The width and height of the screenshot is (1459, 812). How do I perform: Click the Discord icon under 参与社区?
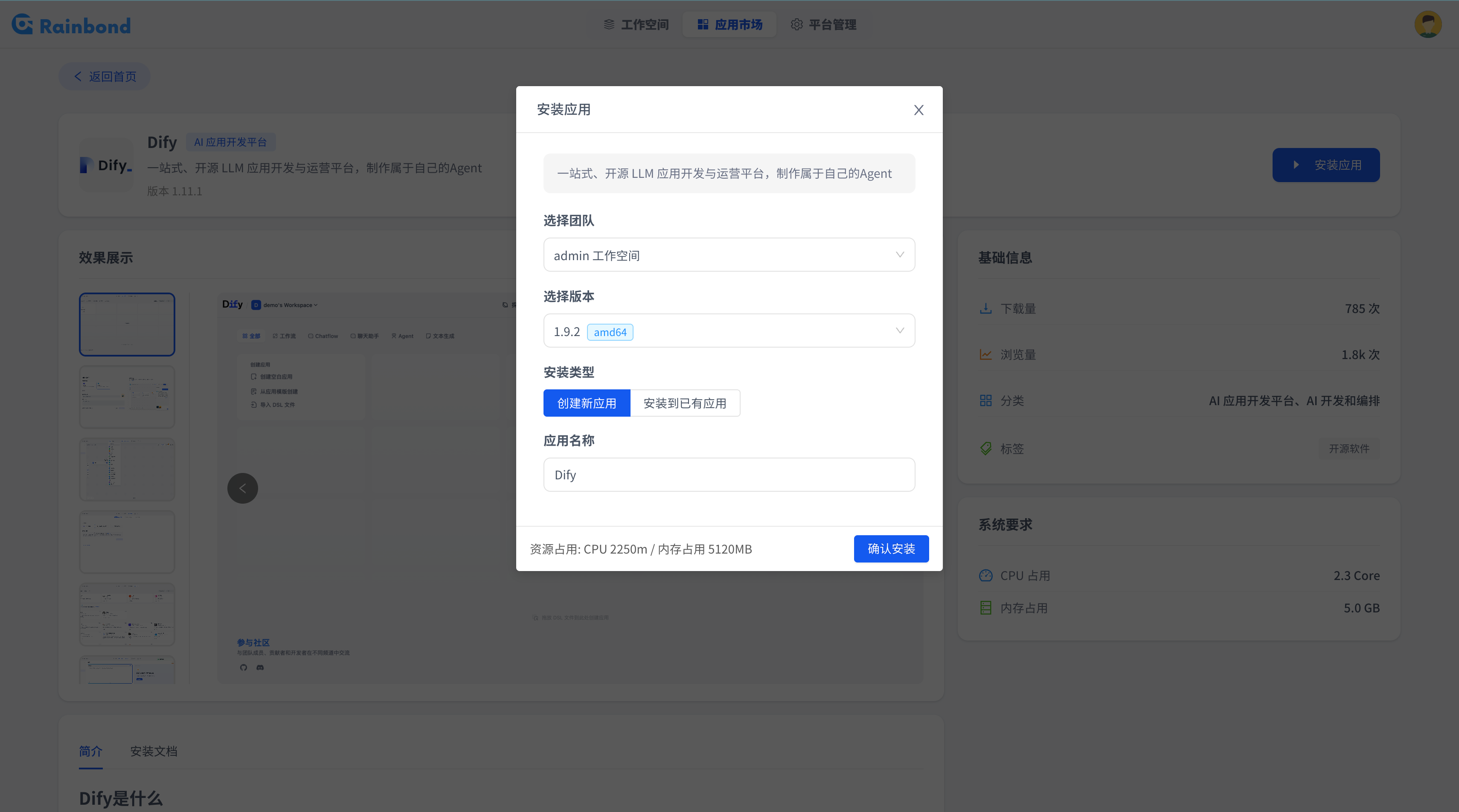pyautogui.click(x=260, y=667)
